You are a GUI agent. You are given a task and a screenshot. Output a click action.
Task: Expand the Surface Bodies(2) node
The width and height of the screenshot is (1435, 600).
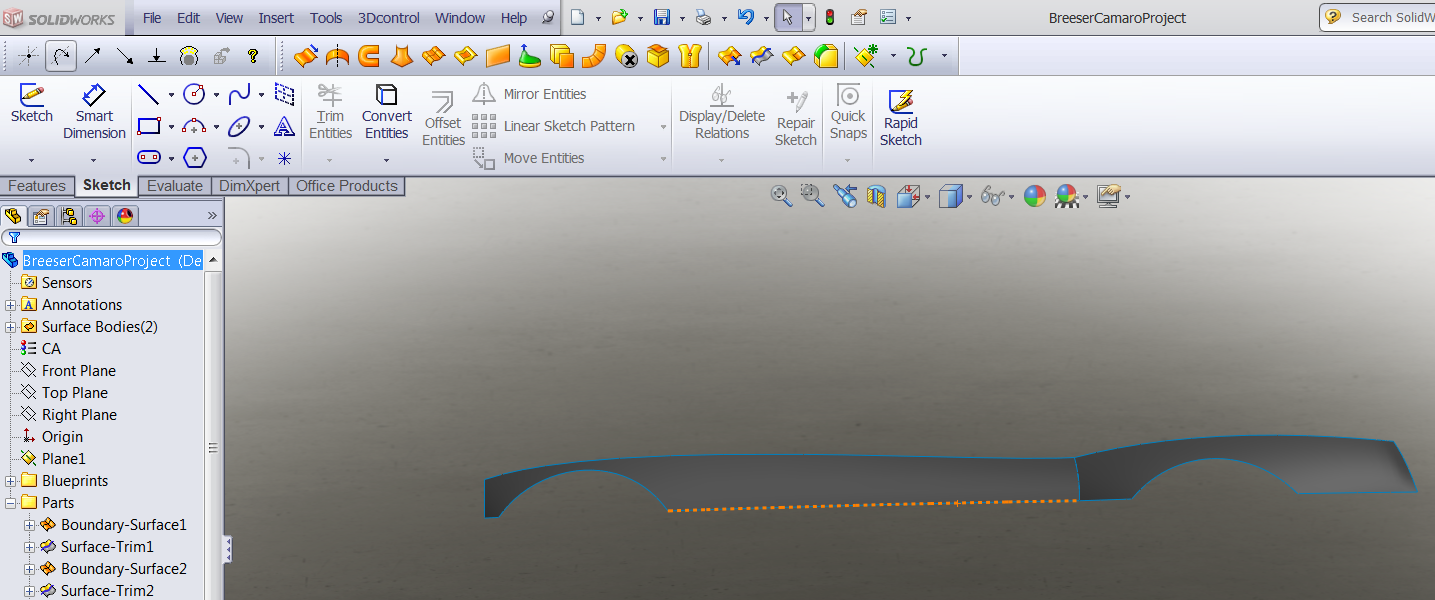tap(11, 327)
